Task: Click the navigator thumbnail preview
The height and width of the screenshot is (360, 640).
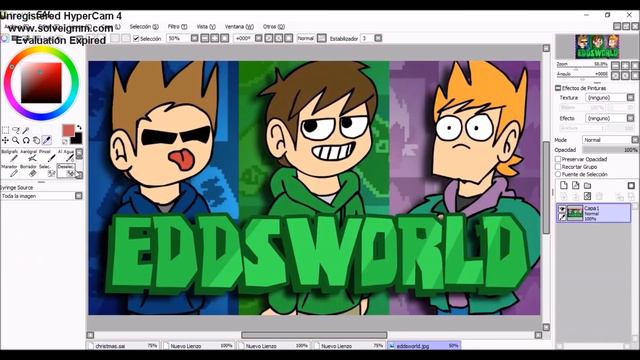Action: [x=597, y=47]
